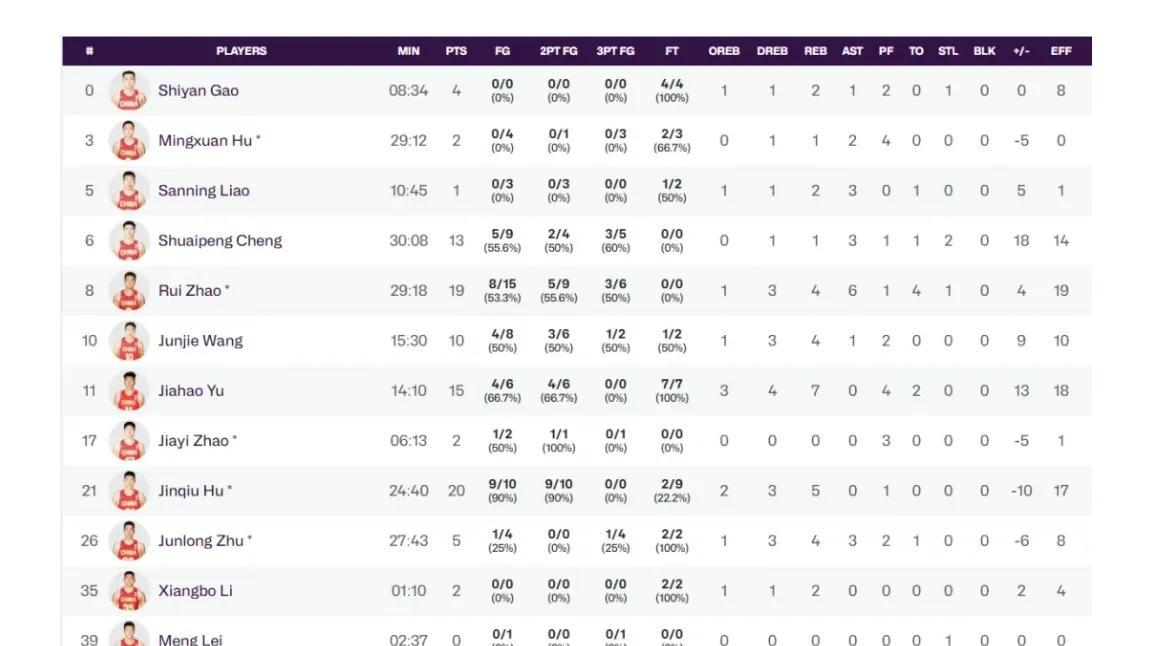Sort by EFF column header
Screen dimensions: 1152x646
[1061, 51]
